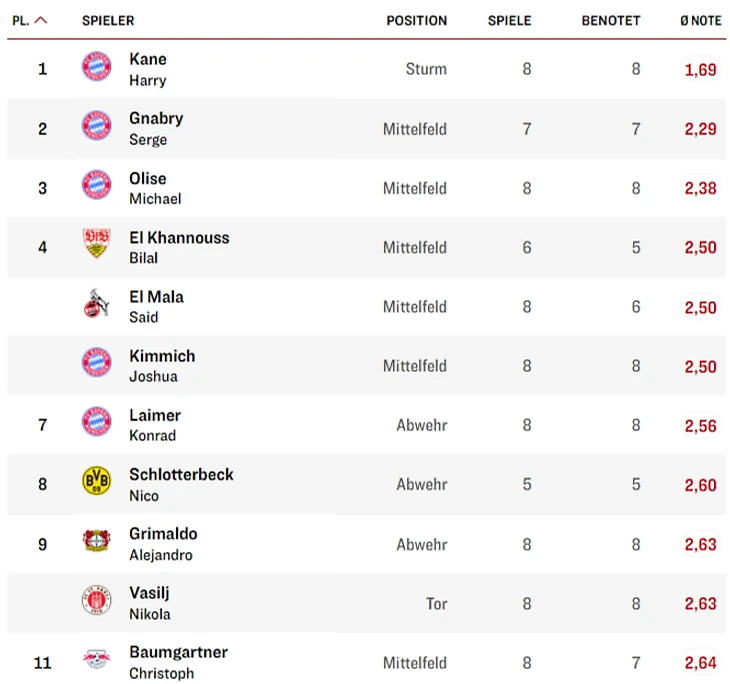Click the RB Leipzig logo beside Baumgartner

coord(97,661)
